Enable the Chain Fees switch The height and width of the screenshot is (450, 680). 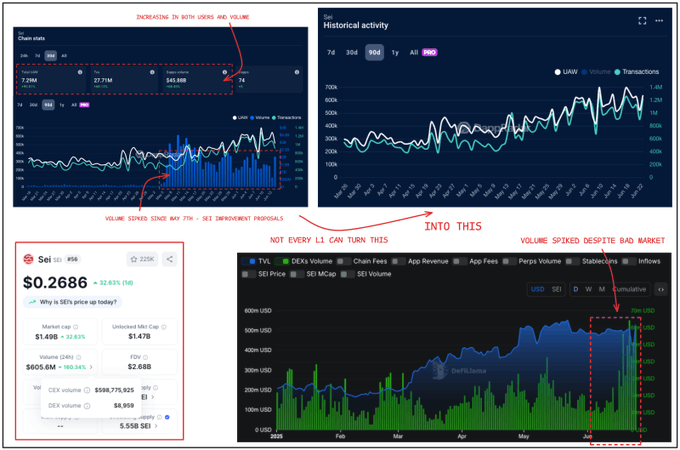pos(344,261)
